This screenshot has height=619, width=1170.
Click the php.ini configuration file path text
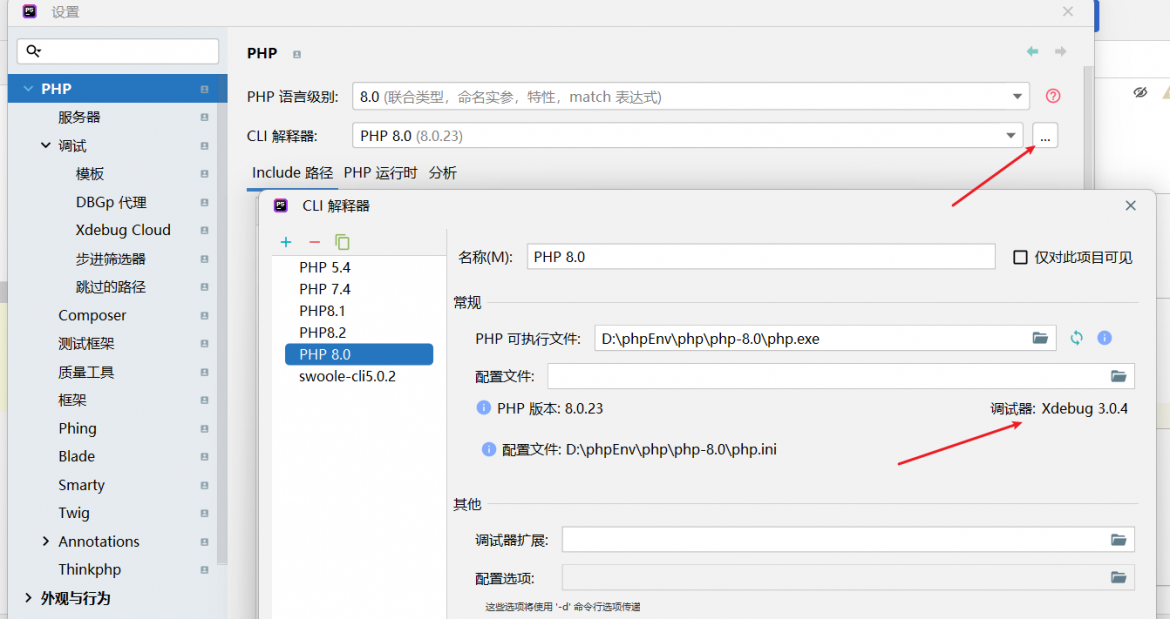[x=671, y=450]
